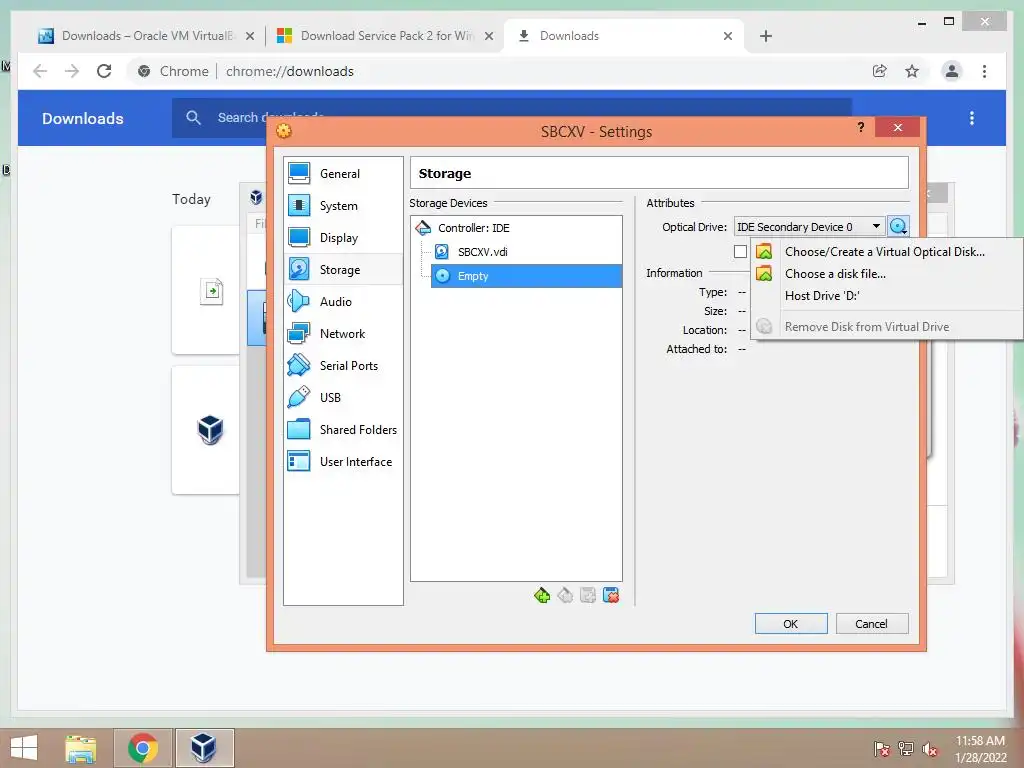This screenshot has height=768, width=1024.
Task: Open Network settings category
Action: click(343, 334)
